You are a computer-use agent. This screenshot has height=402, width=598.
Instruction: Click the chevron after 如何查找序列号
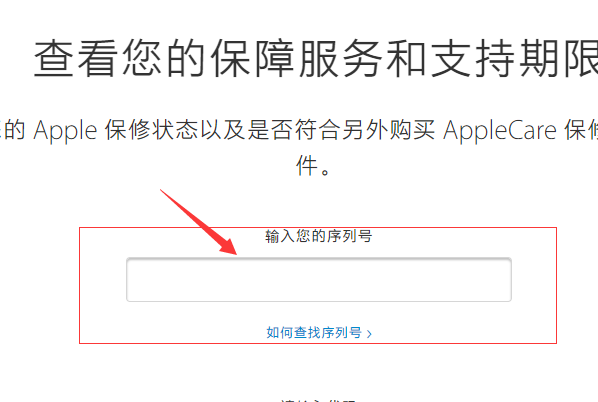369,334
